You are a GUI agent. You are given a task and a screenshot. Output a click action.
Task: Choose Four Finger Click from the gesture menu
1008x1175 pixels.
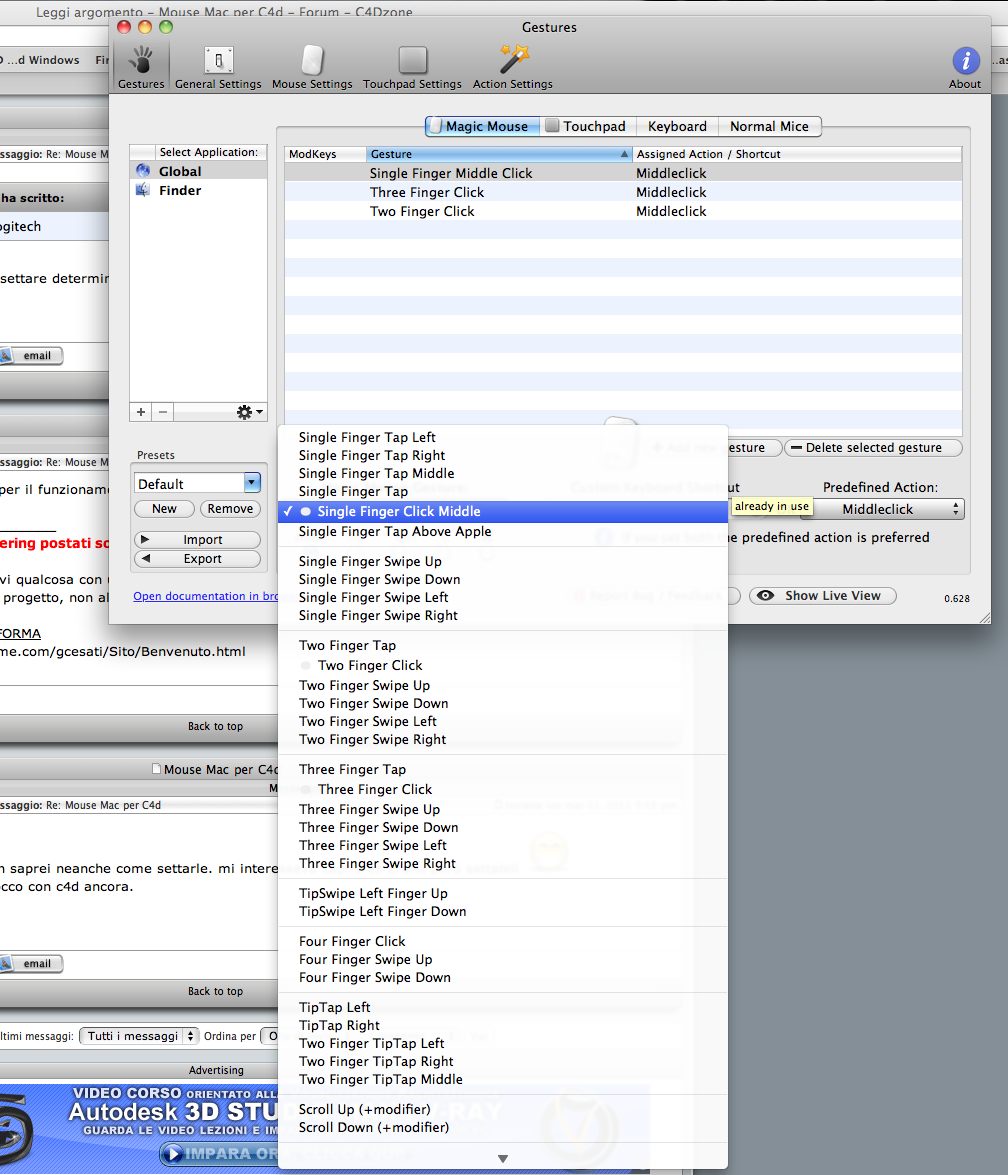coord(352,941)
